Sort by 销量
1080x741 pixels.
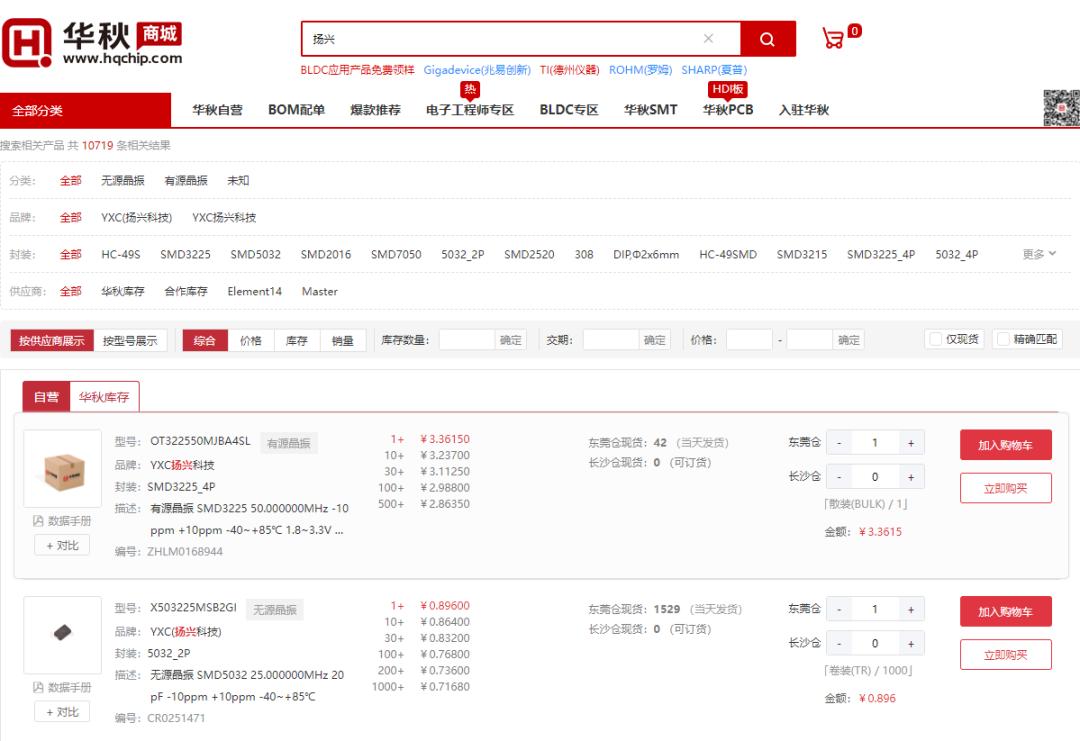(343, 340)
